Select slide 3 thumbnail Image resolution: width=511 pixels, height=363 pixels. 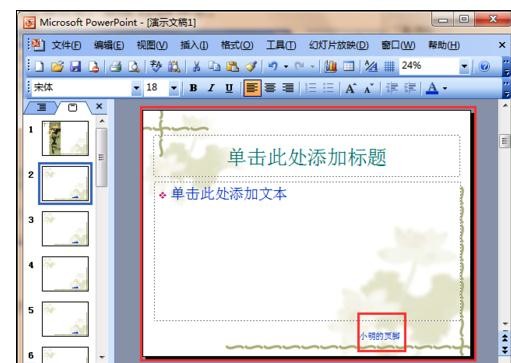tap(65, 229)
